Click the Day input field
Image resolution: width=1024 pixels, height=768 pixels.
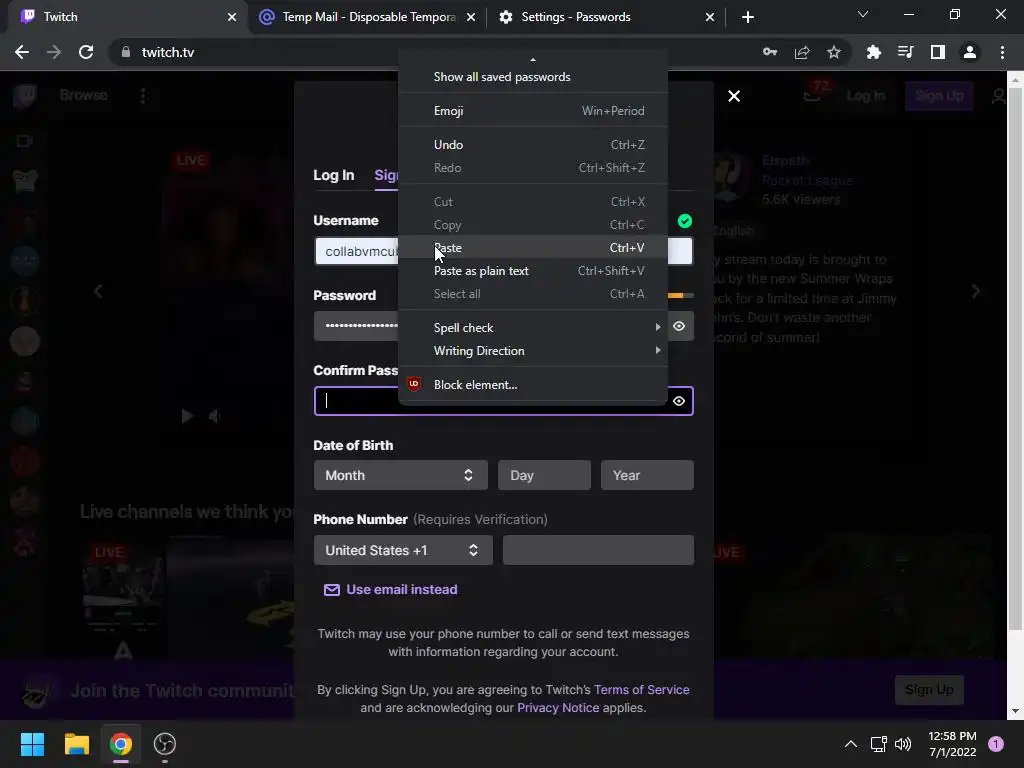point(544,475)
